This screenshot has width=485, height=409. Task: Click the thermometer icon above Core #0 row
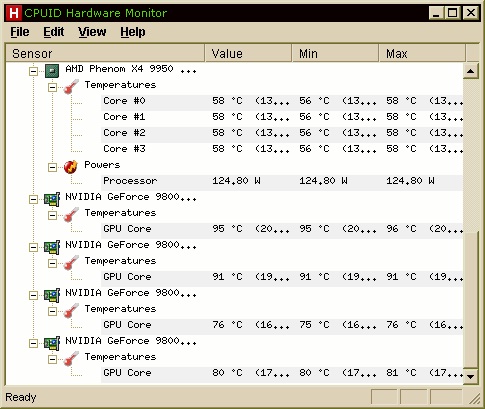[x=71, y=87]
